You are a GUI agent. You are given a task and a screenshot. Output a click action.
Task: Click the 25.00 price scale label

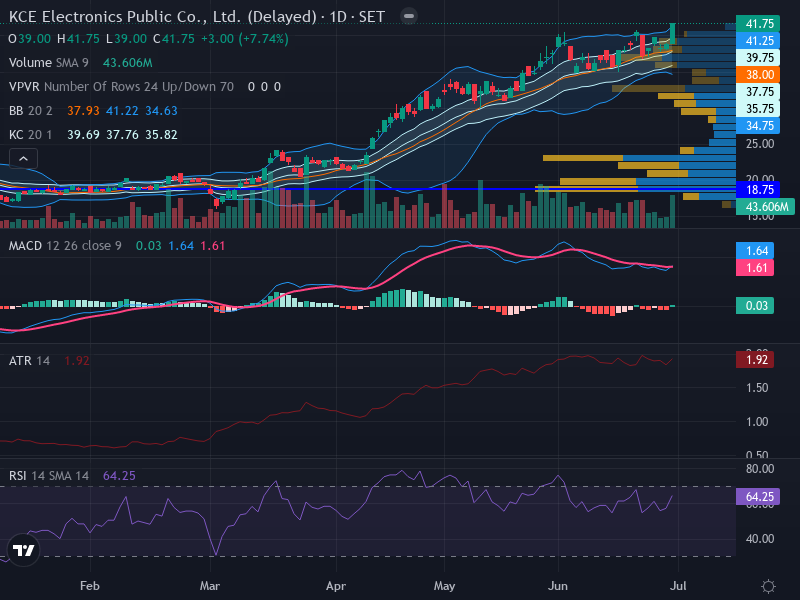[760, 144]
